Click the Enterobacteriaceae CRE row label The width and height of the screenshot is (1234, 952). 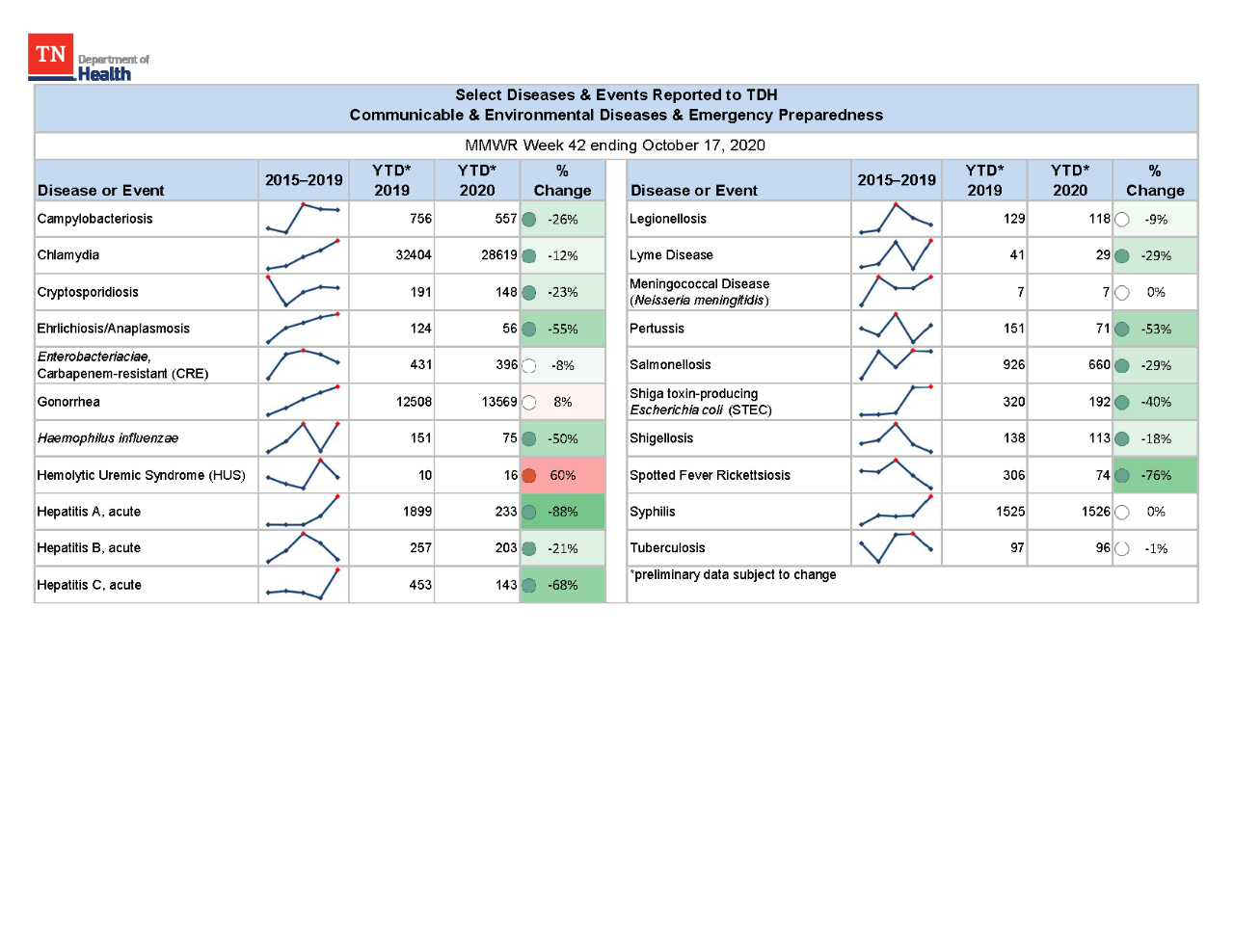pos(122,365)
